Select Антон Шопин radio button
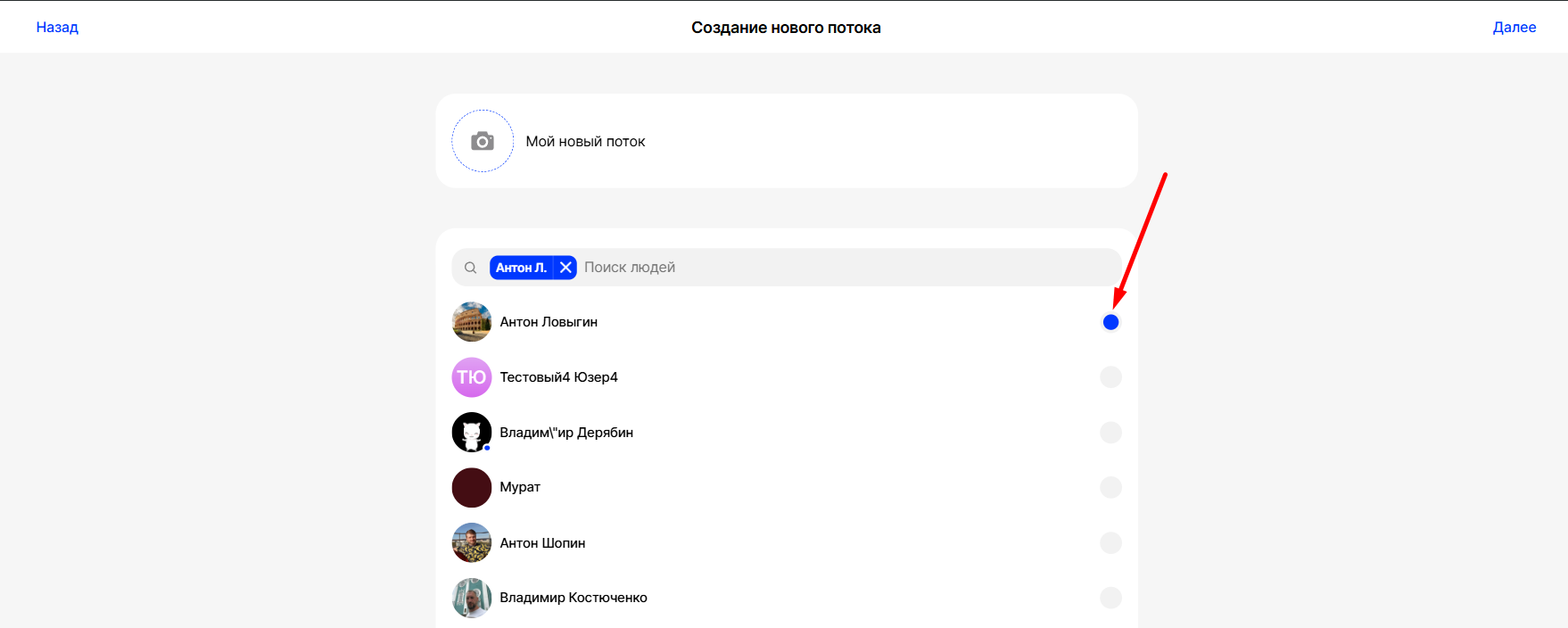Viewport: 1568px width, 628px height. [1110, 542]
